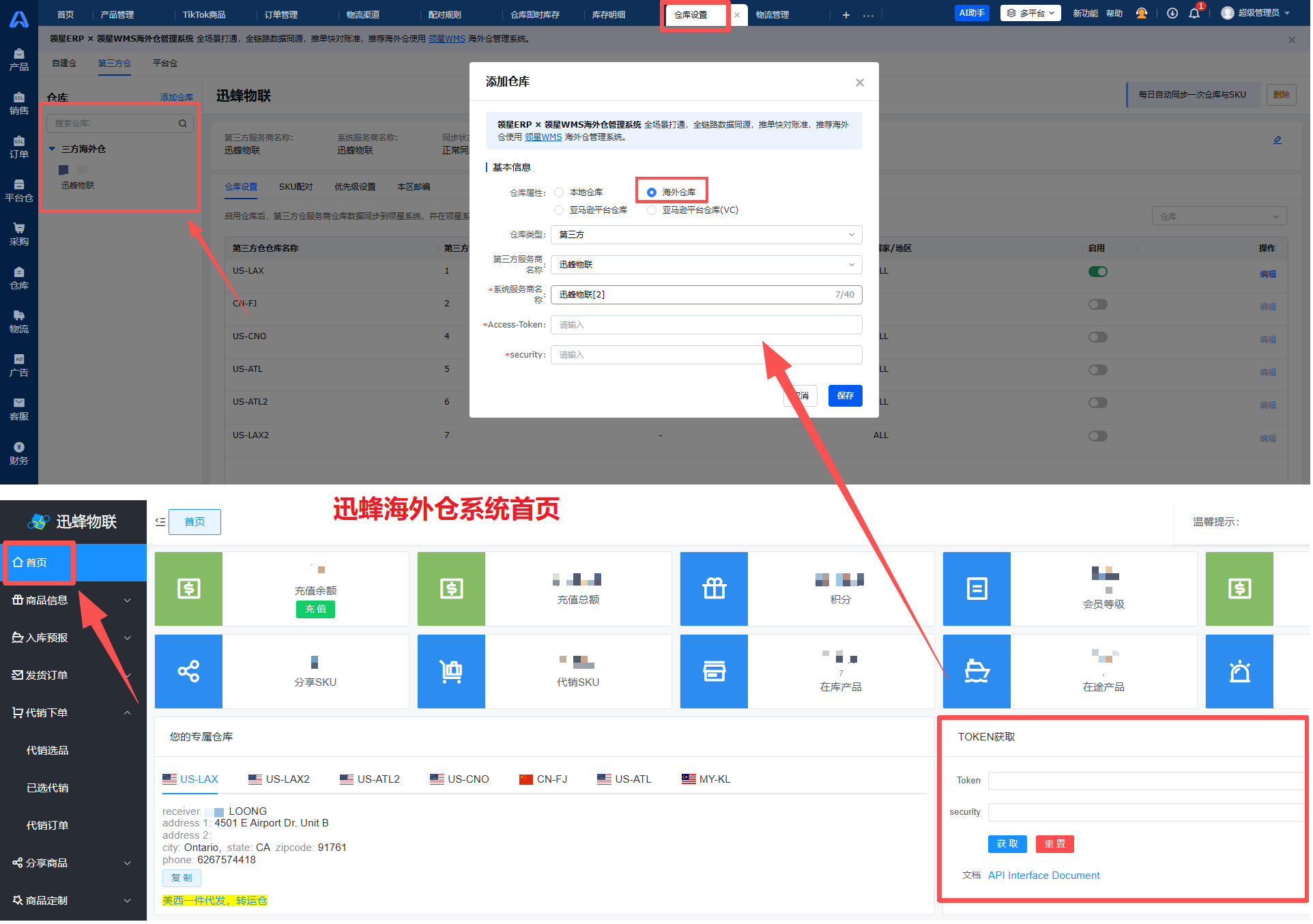Open the 订单 module in the ERP sidebar
The height and width of the screenshot is (924, 1313).
pyautogui.click(x=19, y=147)
